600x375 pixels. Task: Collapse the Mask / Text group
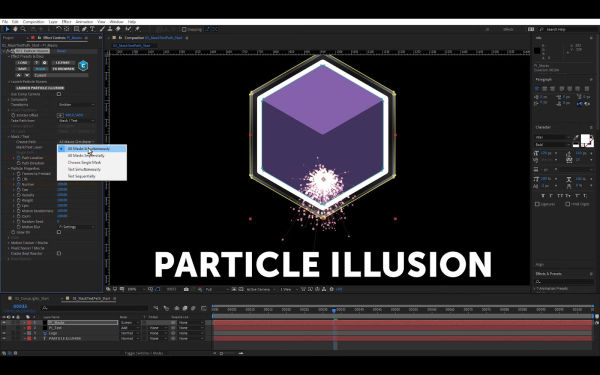(x=9, y=137)
